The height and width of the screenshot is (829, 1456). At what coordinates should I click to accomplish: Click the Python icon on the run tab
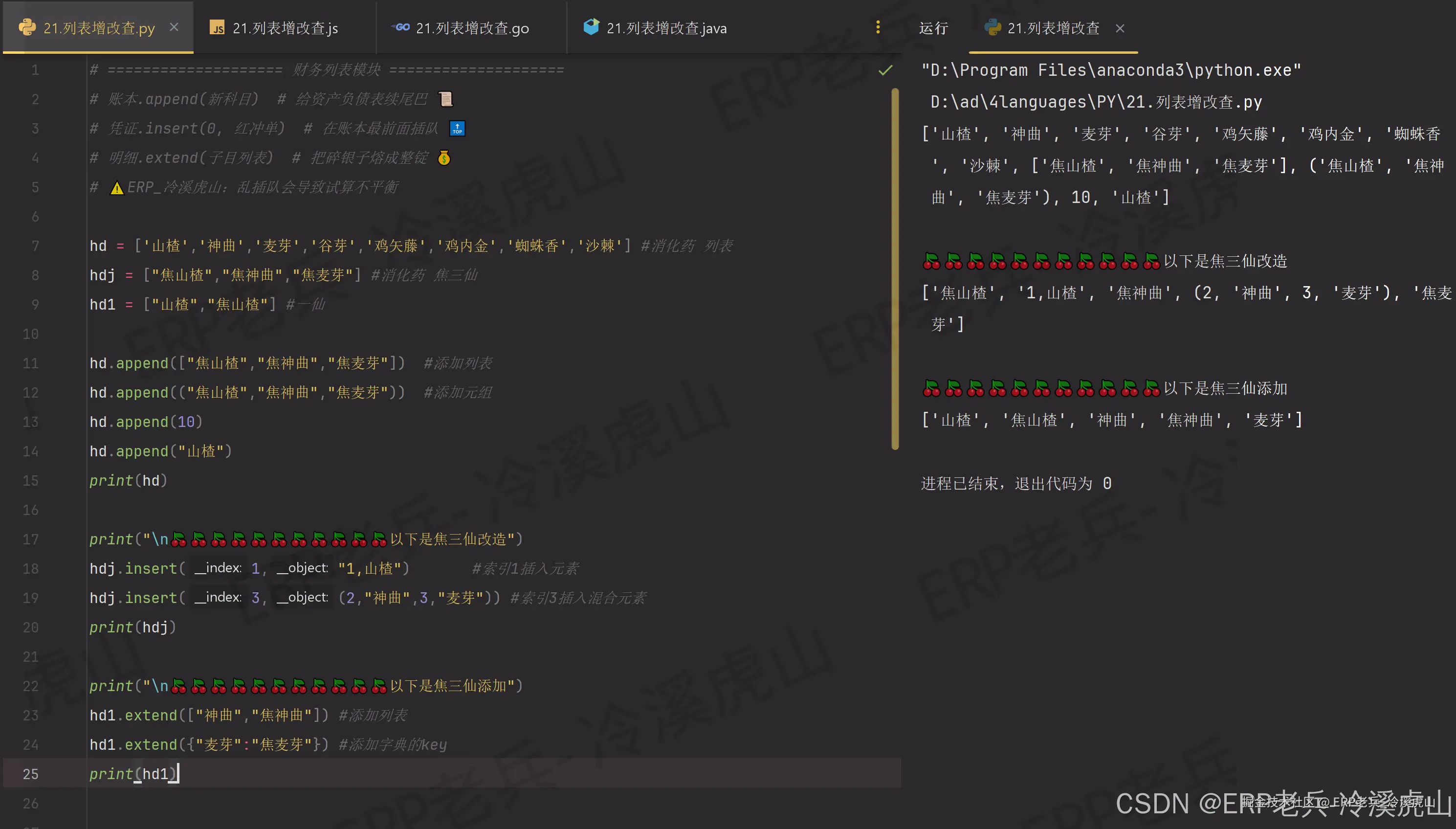[993, 28]
